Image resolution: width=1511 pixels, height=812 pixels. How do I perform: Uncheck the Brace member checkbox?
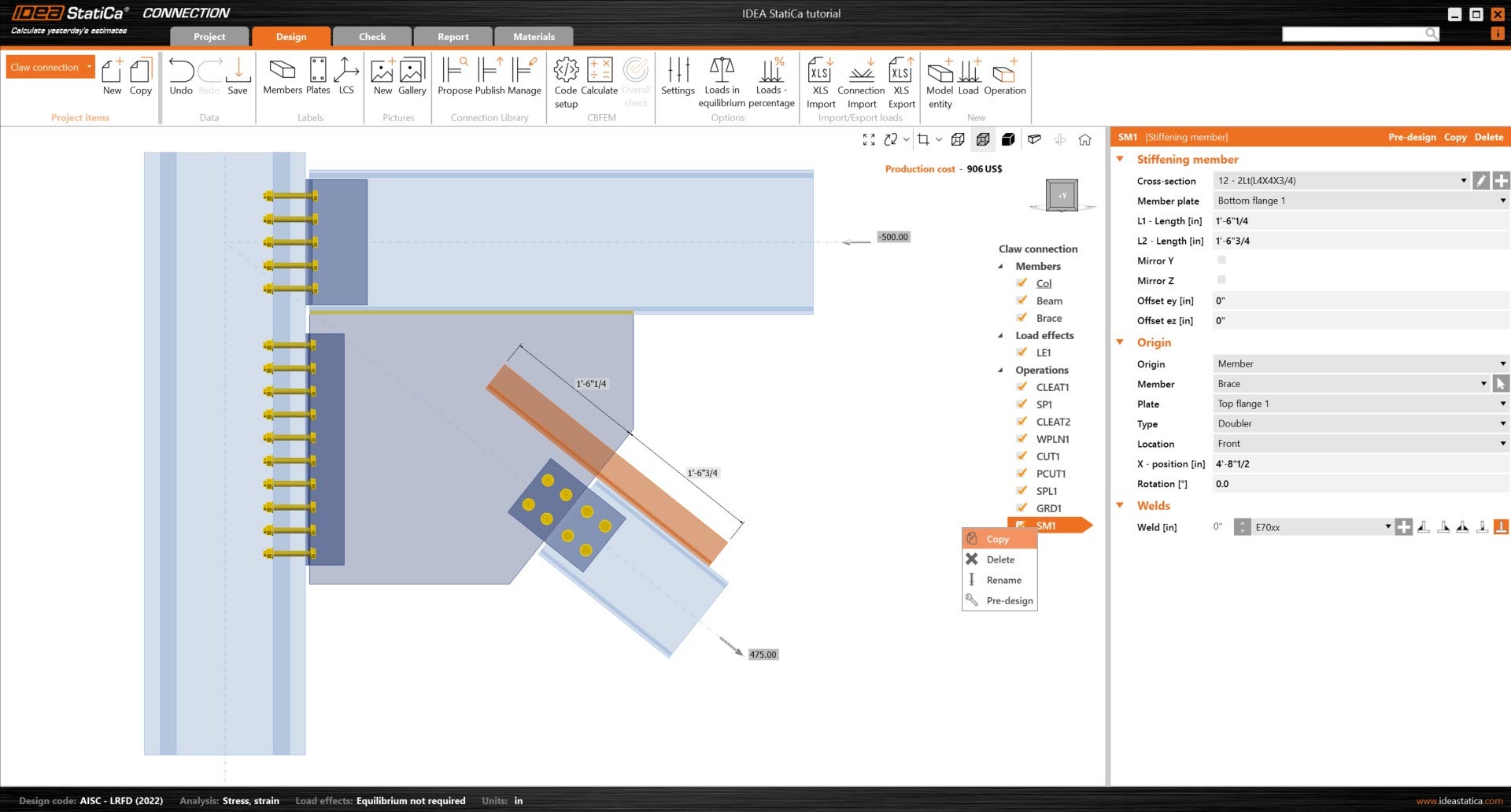[1021, 318]
